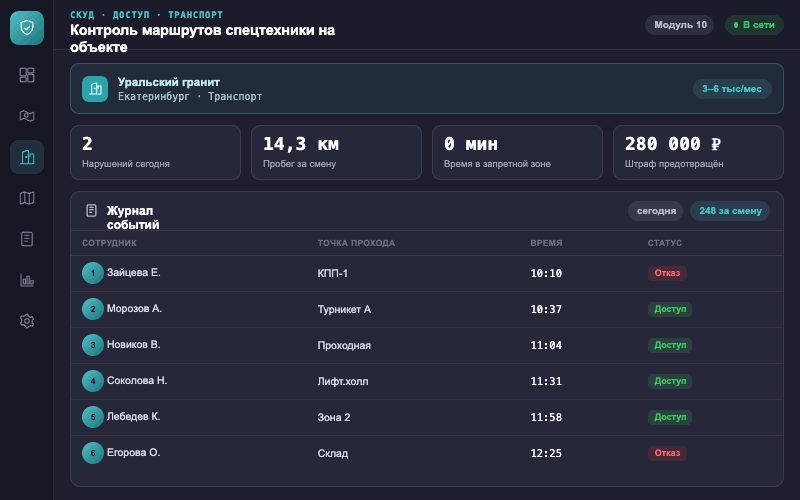800x500 pixels.
Task: Click the 10:37 time value
Action: [546, 309]
